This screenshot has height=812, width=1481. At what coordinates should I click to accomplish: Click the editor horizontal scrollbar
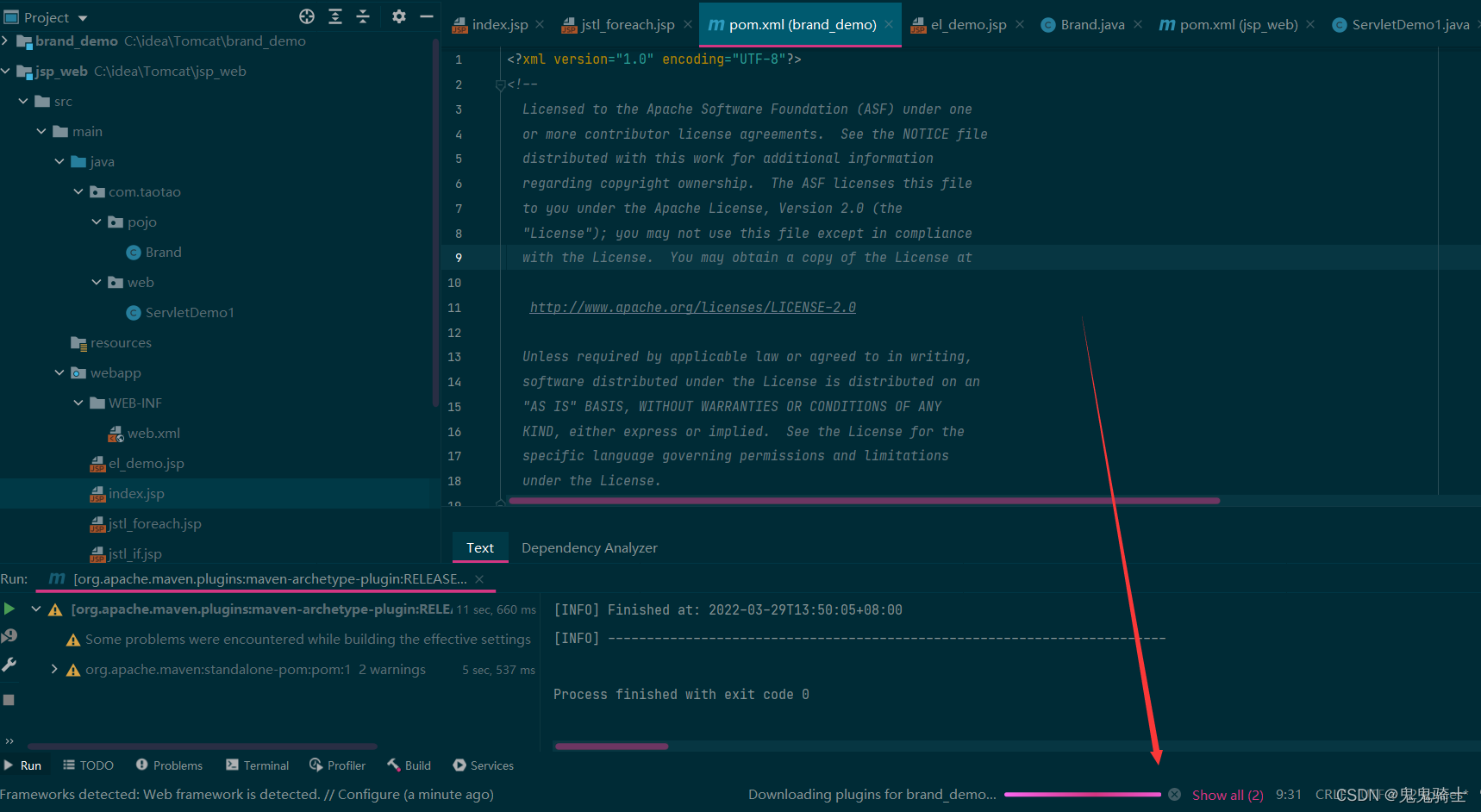pos(865,501)
